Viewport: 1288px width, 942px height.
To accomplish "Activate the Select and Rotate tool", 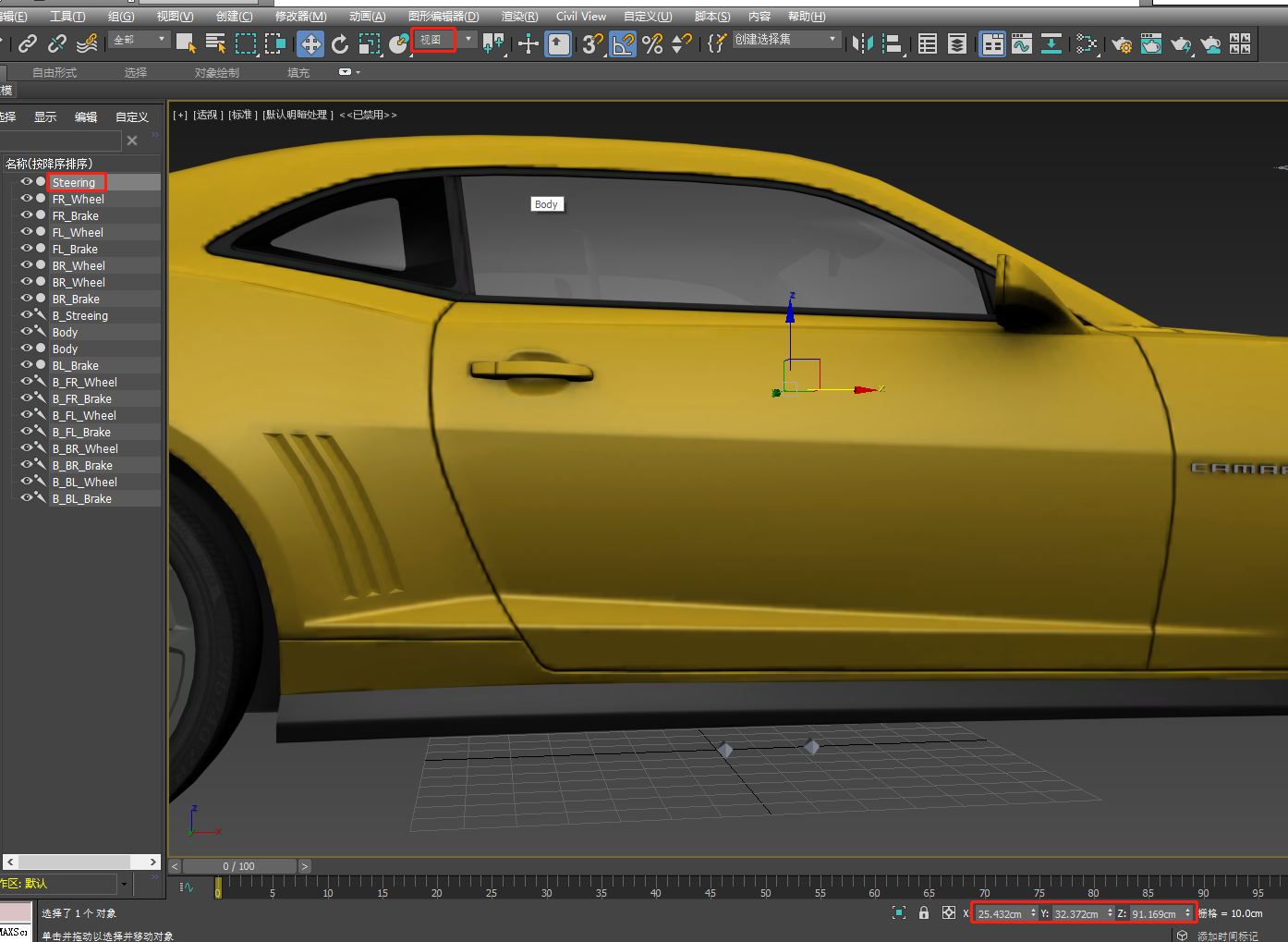I will click(x=340, y=43).
